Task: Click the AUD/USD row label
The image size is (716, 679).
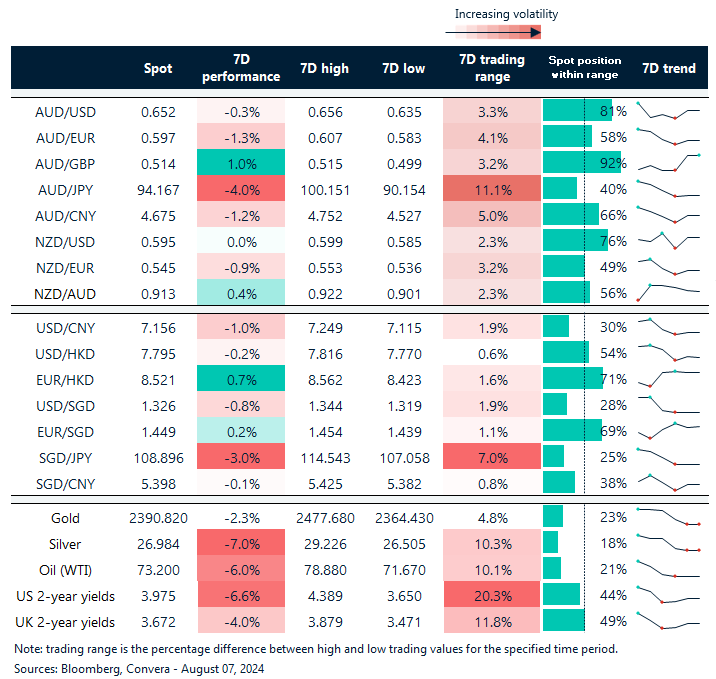Action: [x=65, y=112]
